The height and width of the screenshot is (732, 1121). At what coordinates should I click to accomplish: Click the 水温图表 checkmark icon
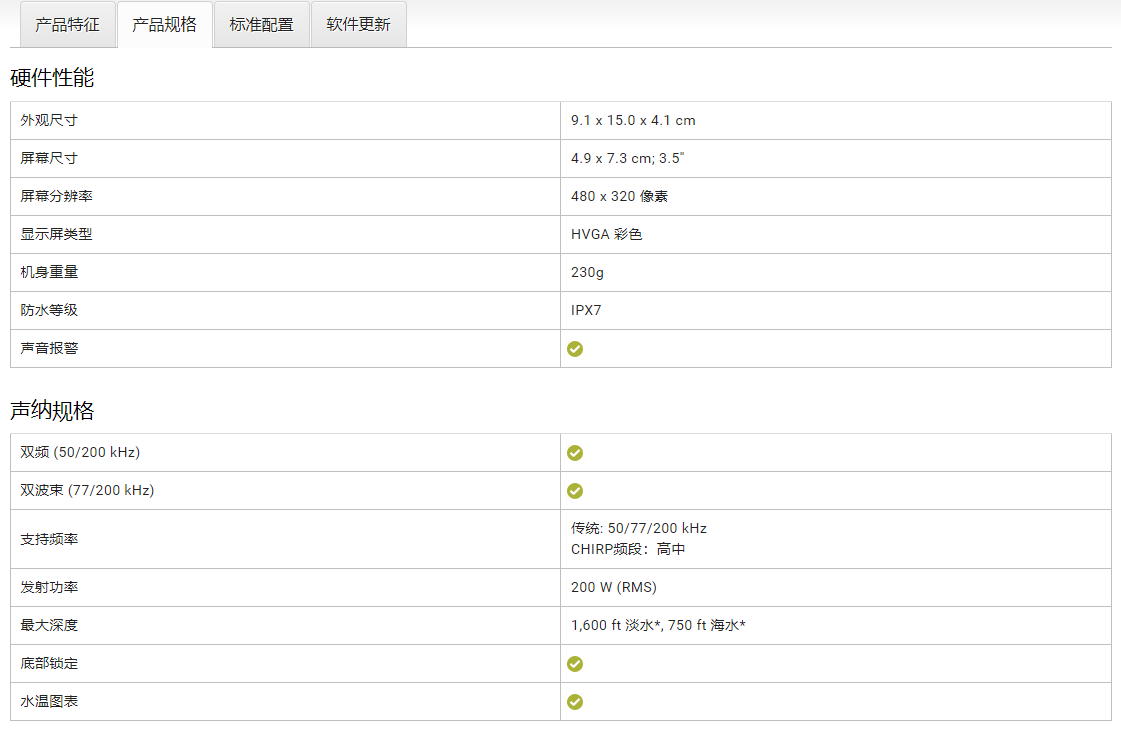575,702
